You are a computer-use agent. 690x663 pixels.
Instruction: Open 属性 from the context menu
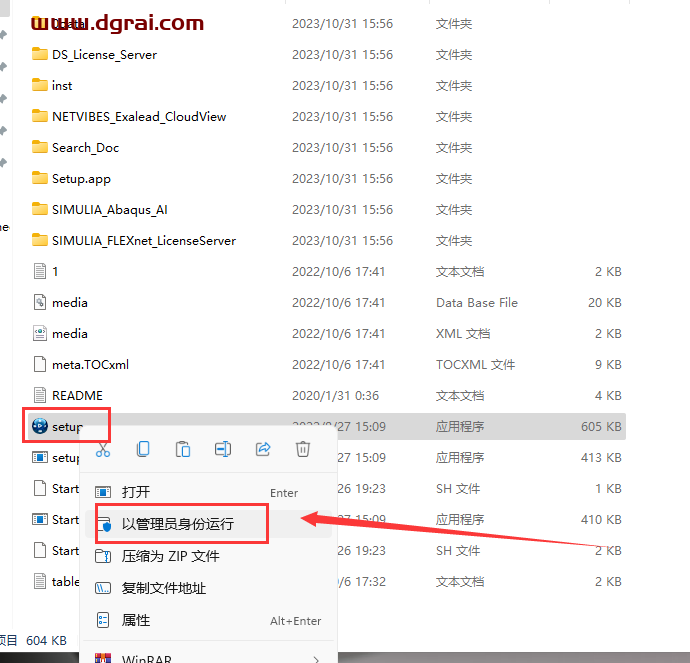[136, 620]
